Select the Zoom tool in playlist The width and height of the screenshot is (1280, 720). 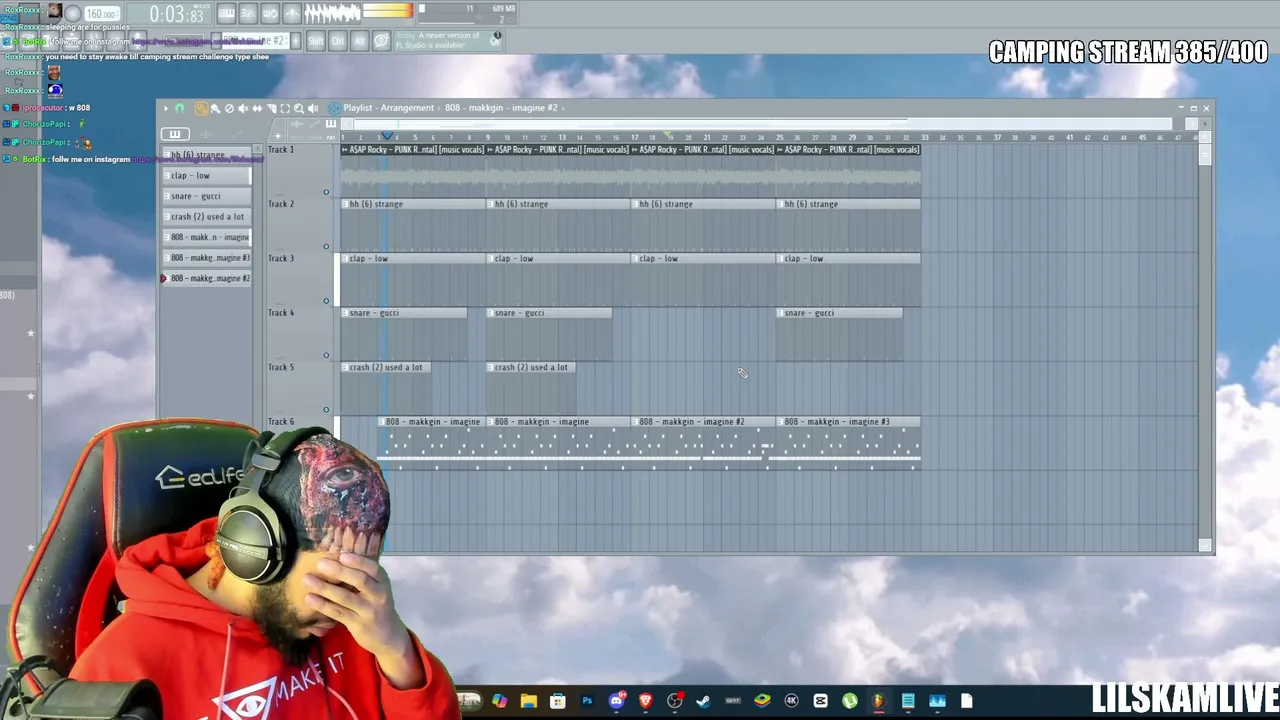299,108
